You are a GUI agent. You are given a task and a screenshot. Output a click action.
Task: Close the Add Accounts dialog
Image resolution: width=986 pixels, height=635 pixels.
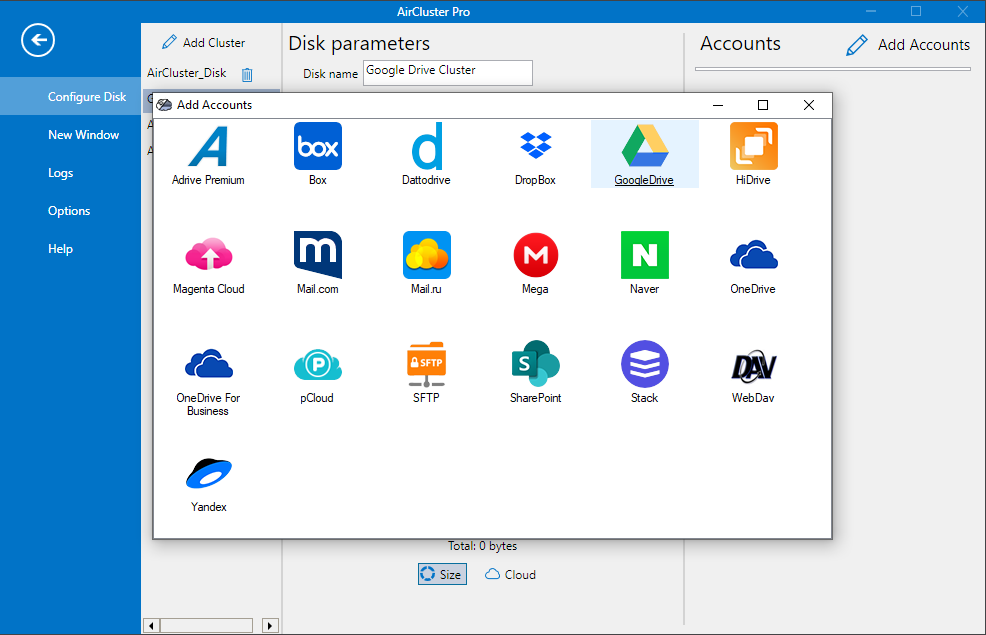(x=809, y=105)
